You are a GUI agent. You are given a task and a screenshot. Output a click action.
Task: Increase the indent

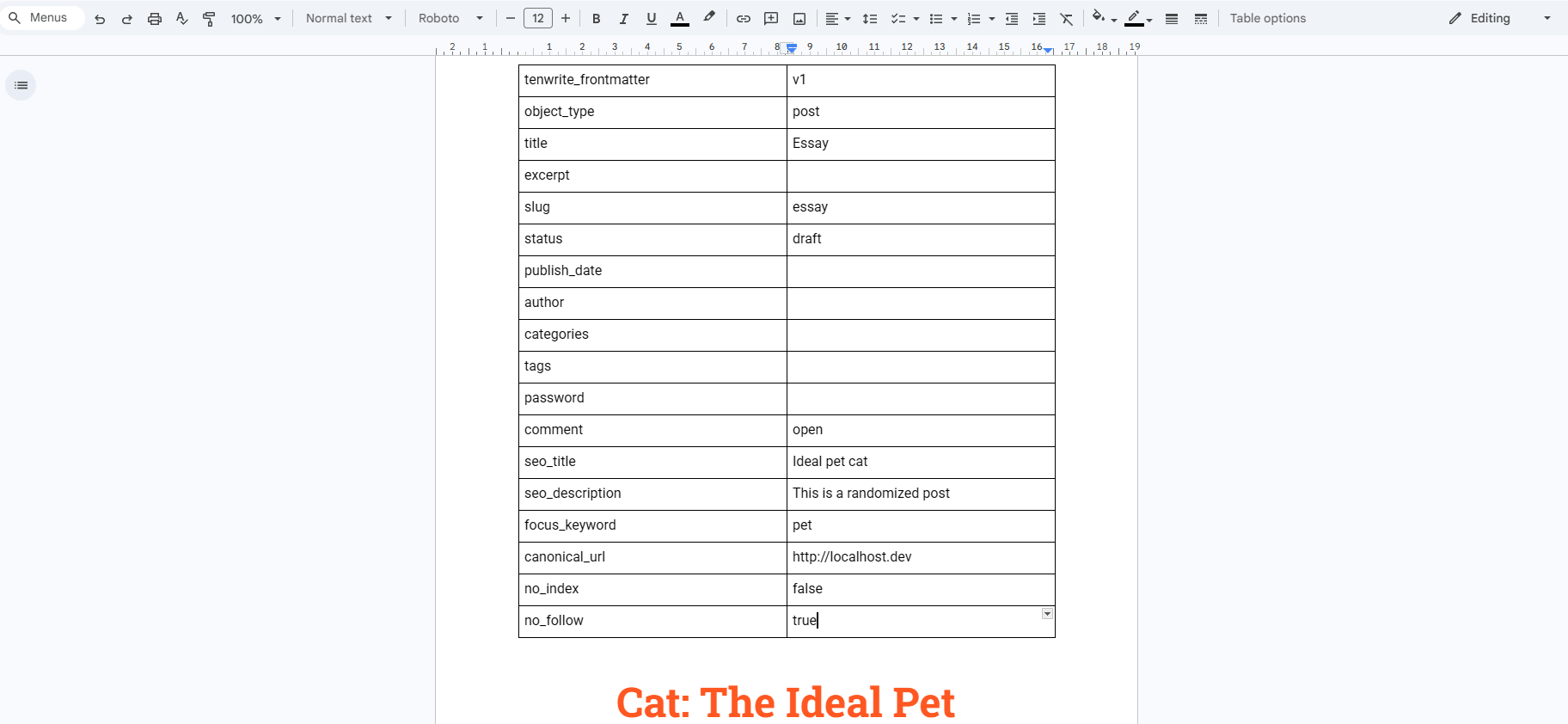pyautogui.click(x=1039, y=18)
